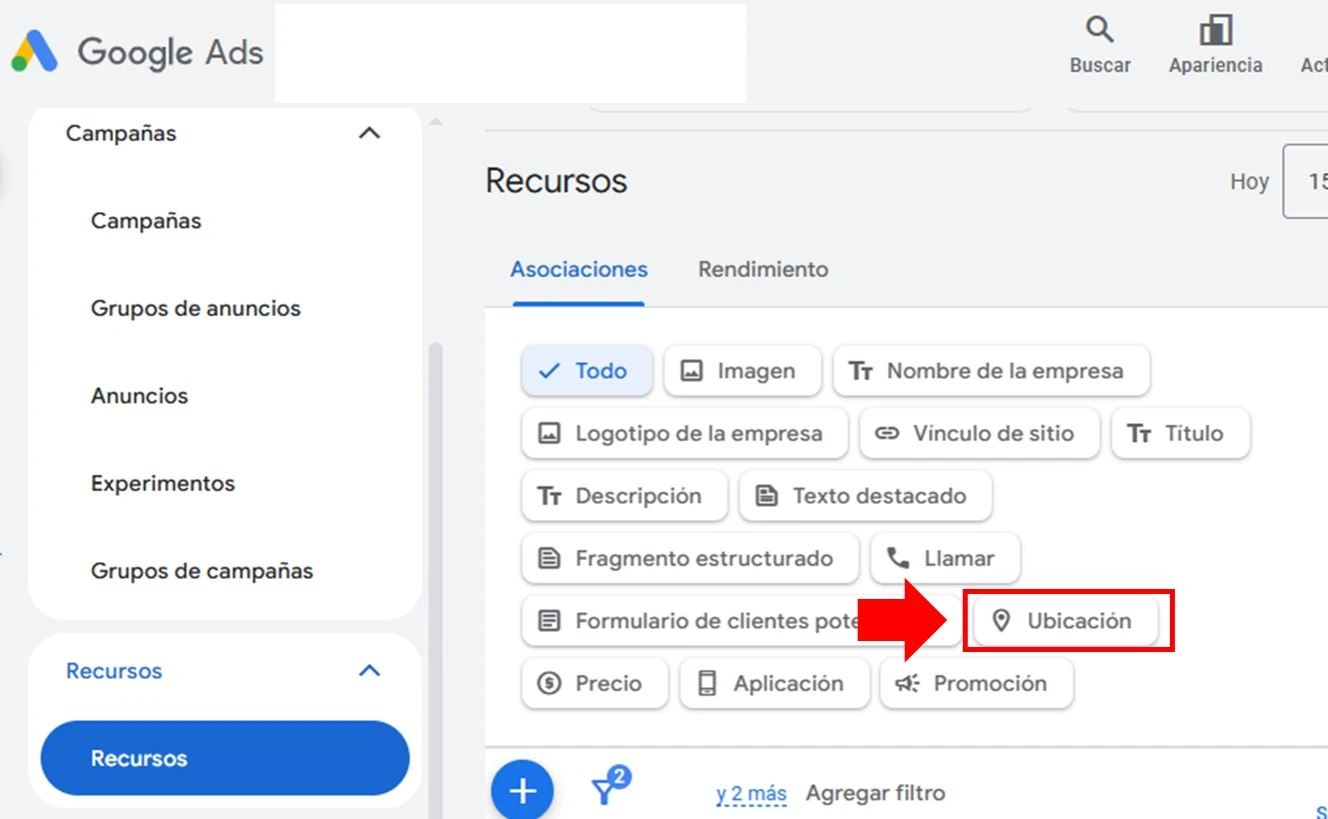Screen dimensions: 1328x819
Task: Collapse the Recursos sidebar section
Action: pyautogui.click(x=369, y=671)
